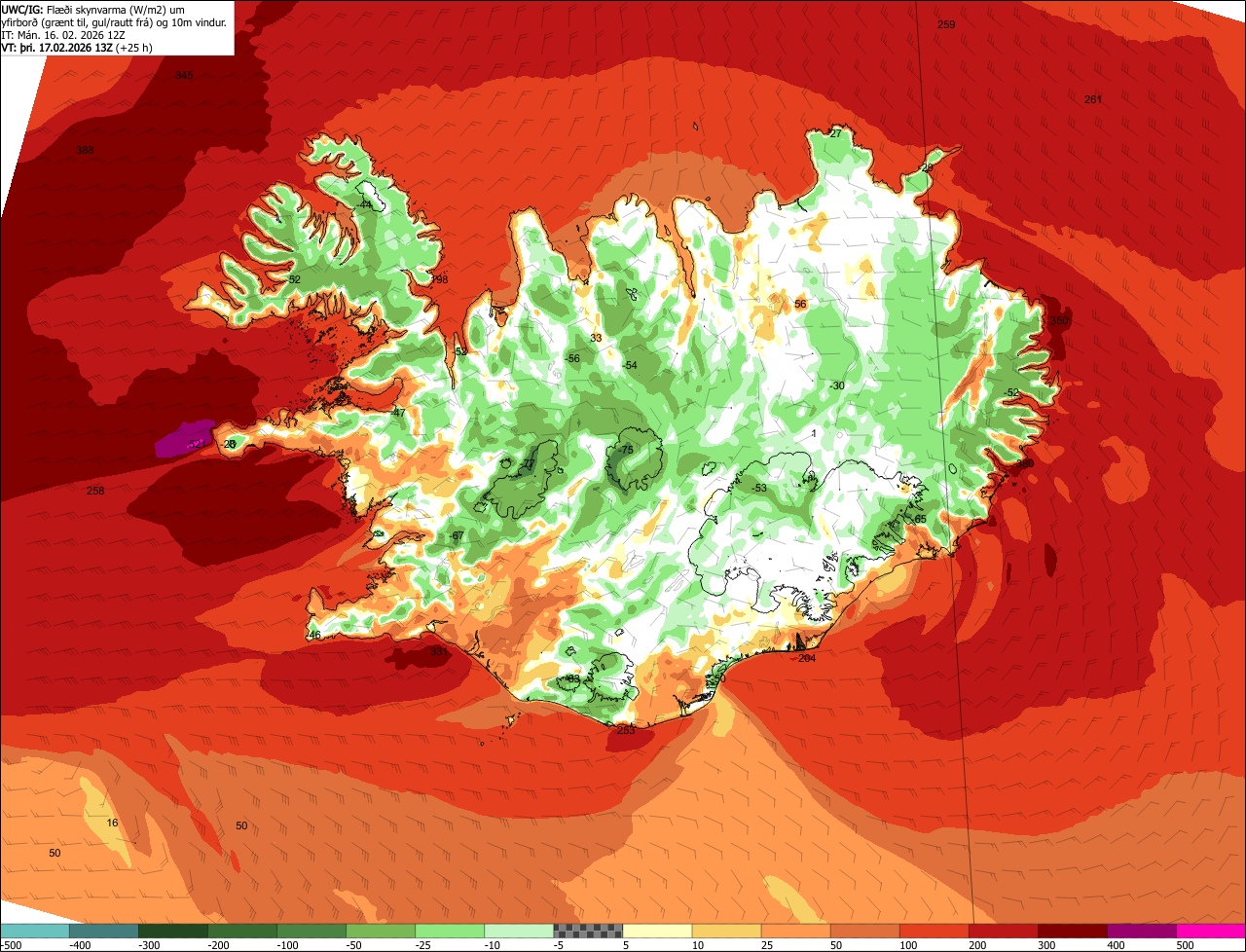Screen dimensions: 1246x952
Task: Click the '-75' value on the central glacier
Action: coord(625,450)
